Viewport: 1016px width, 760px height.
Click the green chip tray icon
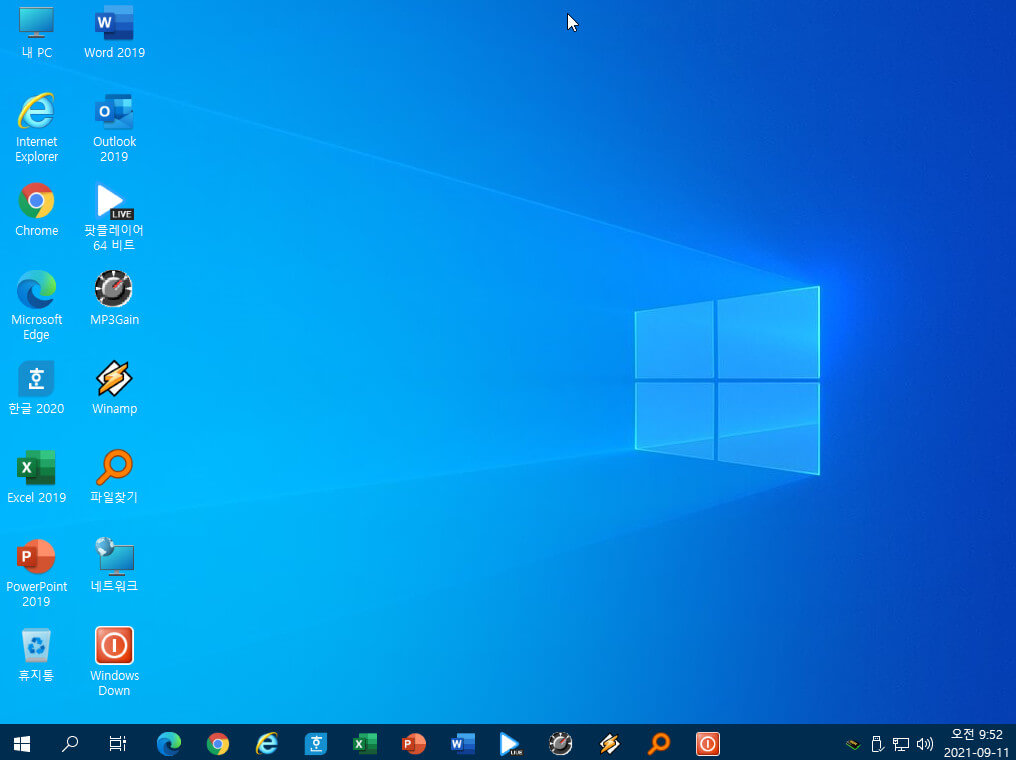pos(853,744)
